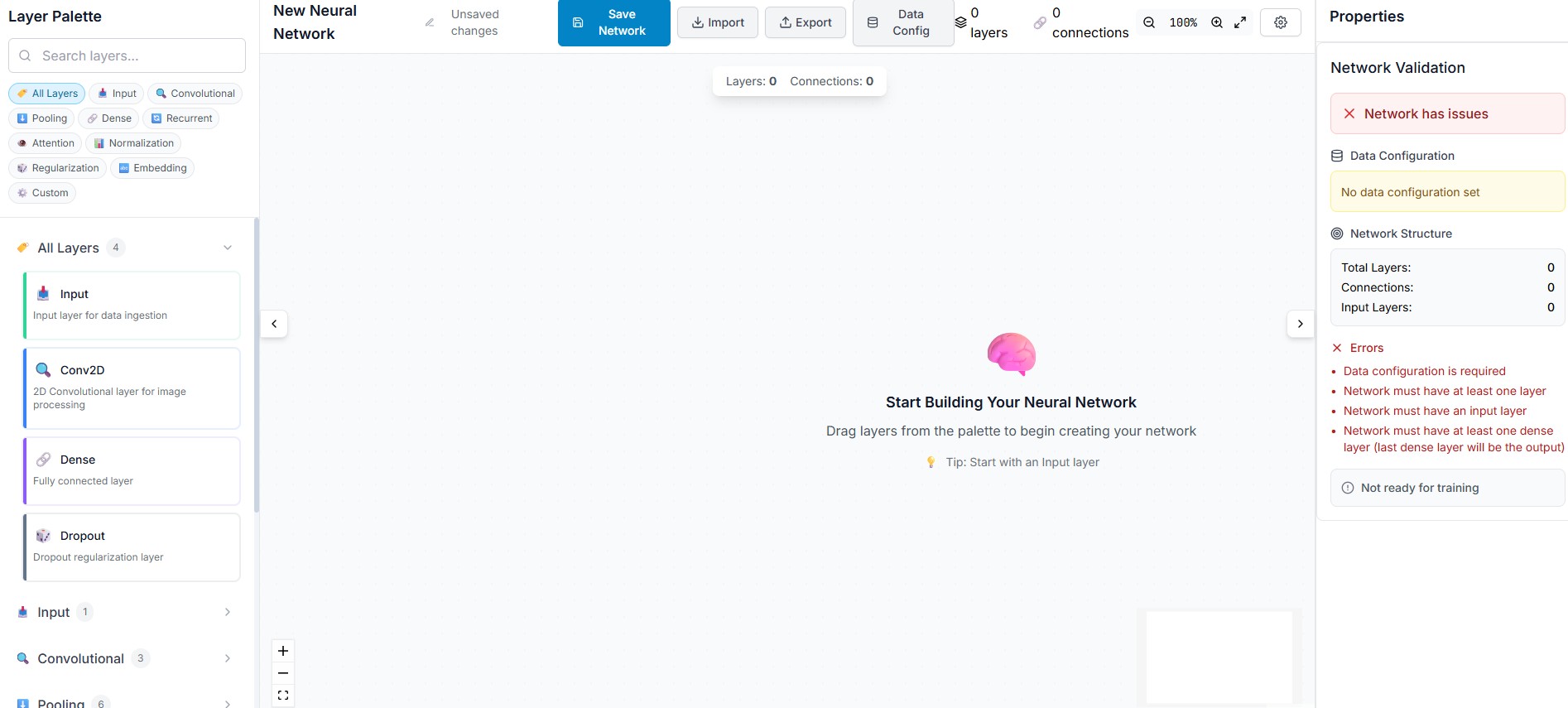Image resolution: width=1568 pixels, height=708 pixels.
Task: Select the All Layers filter chip
Action: [x=47, y=94]
